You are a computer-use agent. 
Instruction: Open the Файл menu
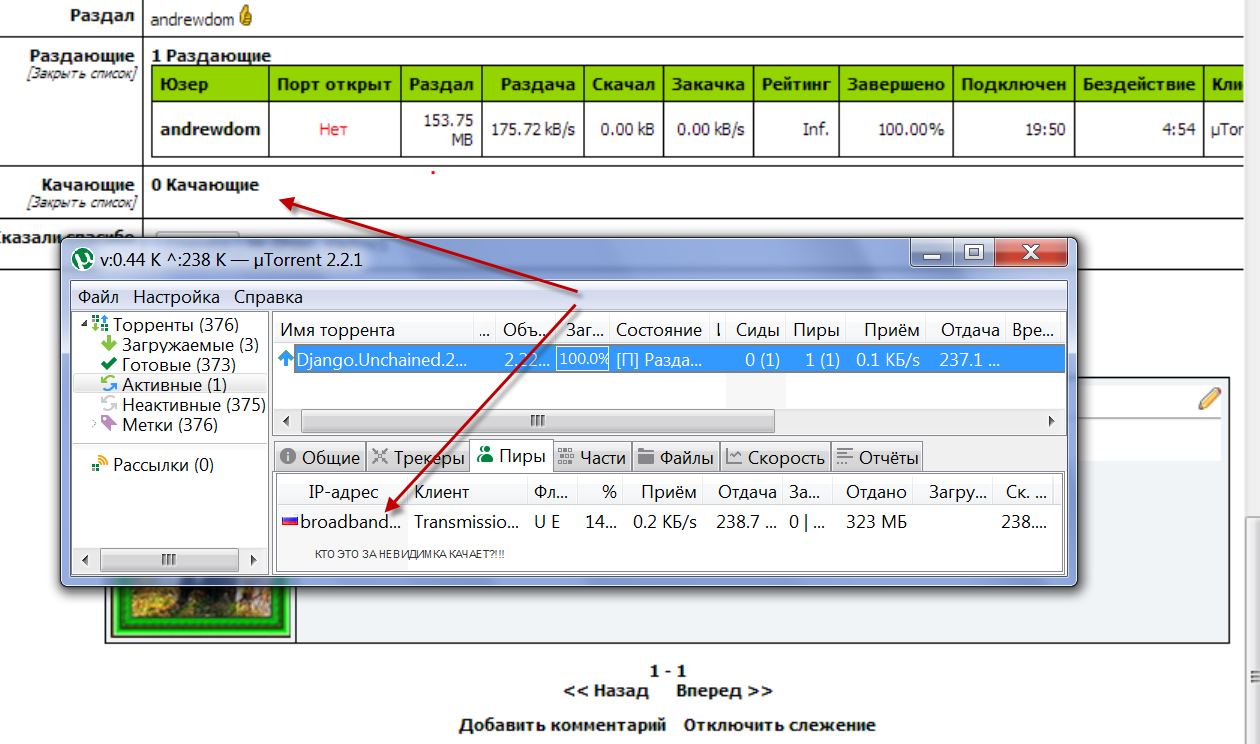[x=98, y=297]
